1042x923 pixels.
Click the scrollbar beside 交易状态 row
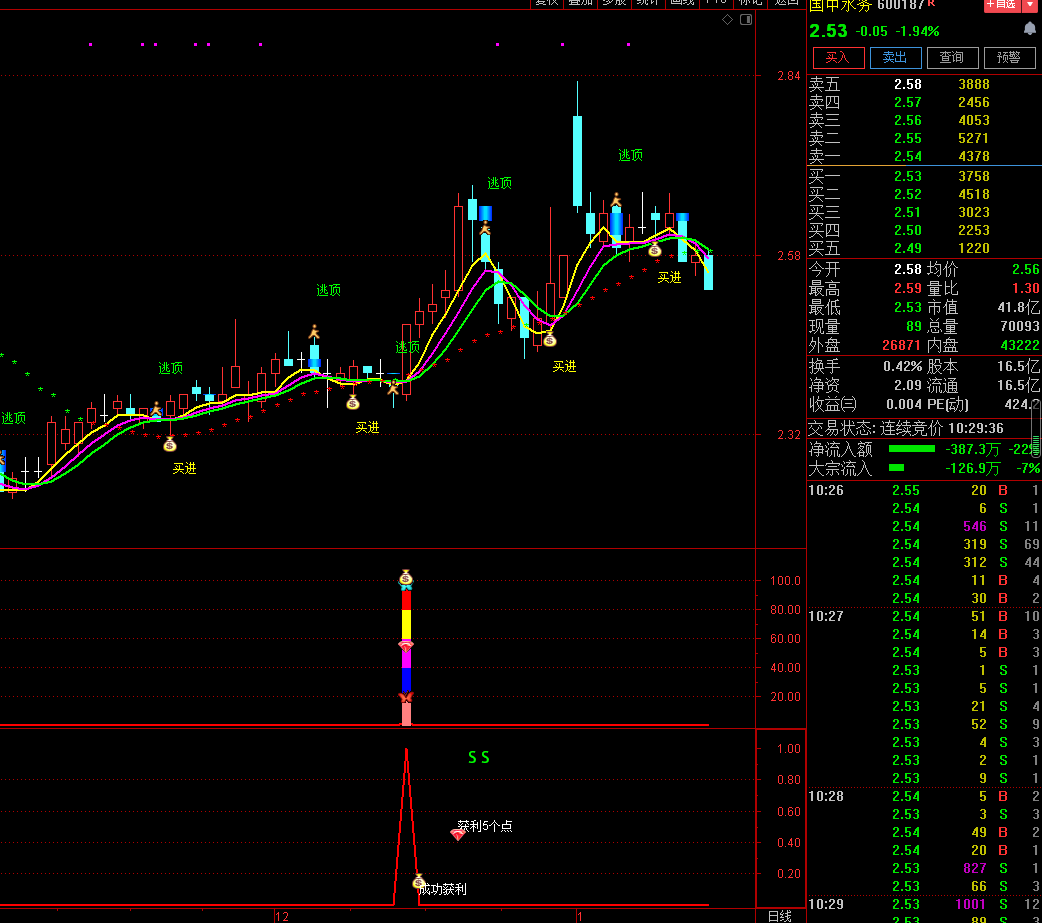[x=1036, y=431]
